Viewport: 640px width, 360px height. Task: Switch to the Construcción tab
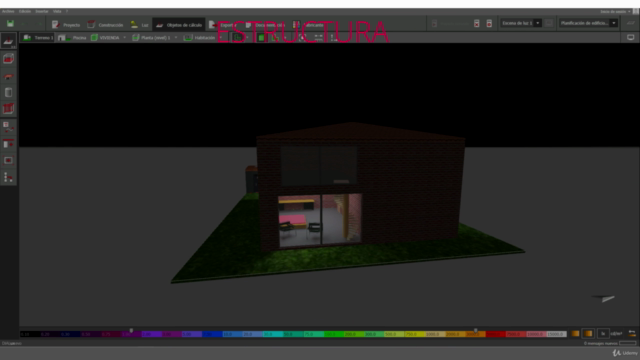(105, 25)
